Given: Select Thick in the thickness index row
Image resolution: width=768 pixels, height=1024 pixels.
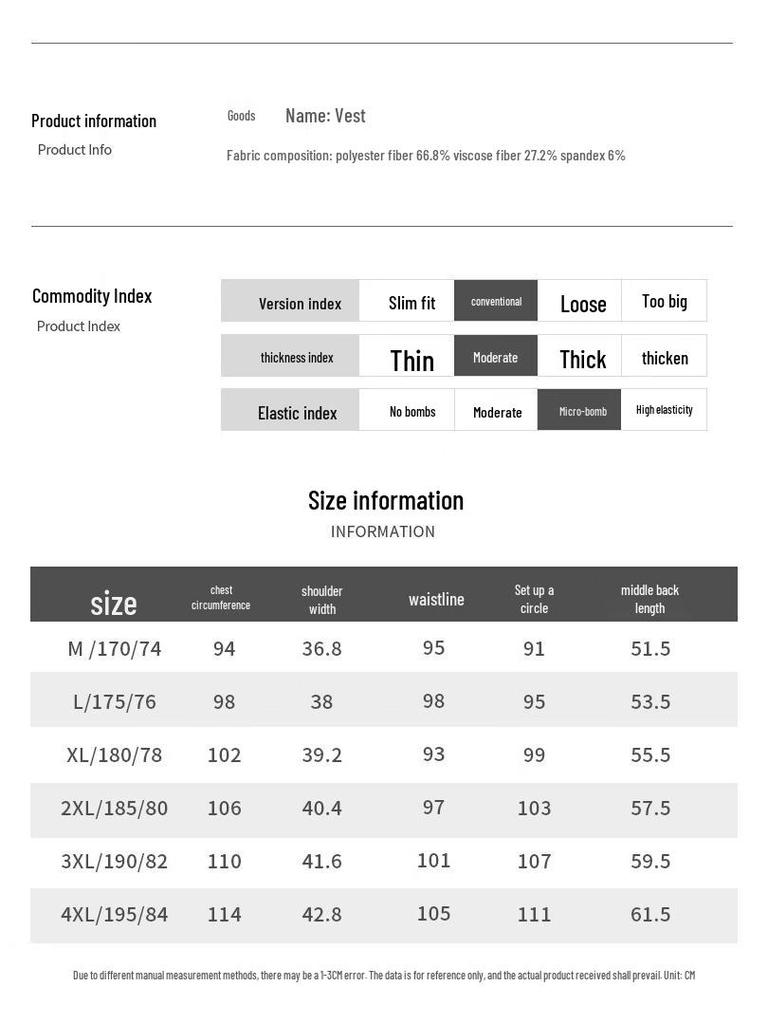Looking at the screenshot, I should (582, 359).
